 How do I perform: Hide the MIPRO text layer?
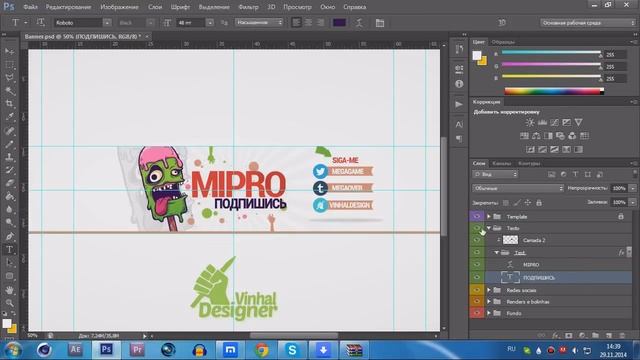tap(477, 265)
